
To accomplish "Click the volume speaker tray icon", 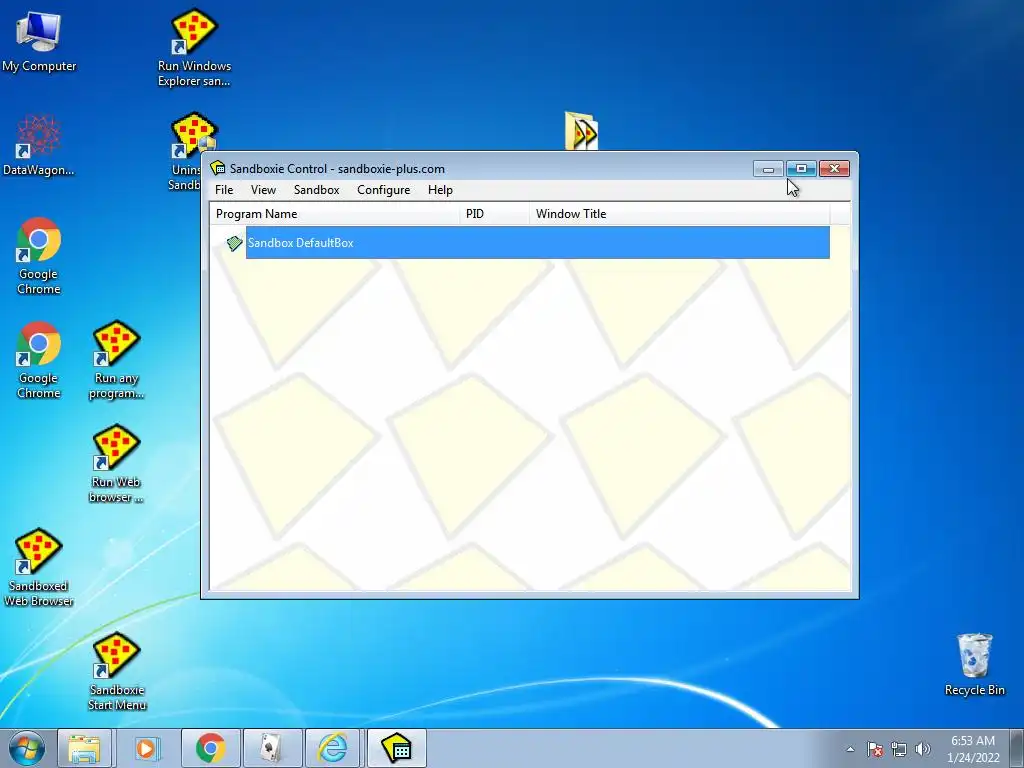I will pos(923,749).
